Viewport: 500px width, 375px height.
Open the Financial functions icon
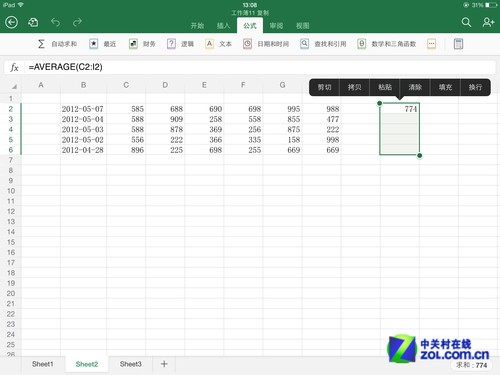133,44
